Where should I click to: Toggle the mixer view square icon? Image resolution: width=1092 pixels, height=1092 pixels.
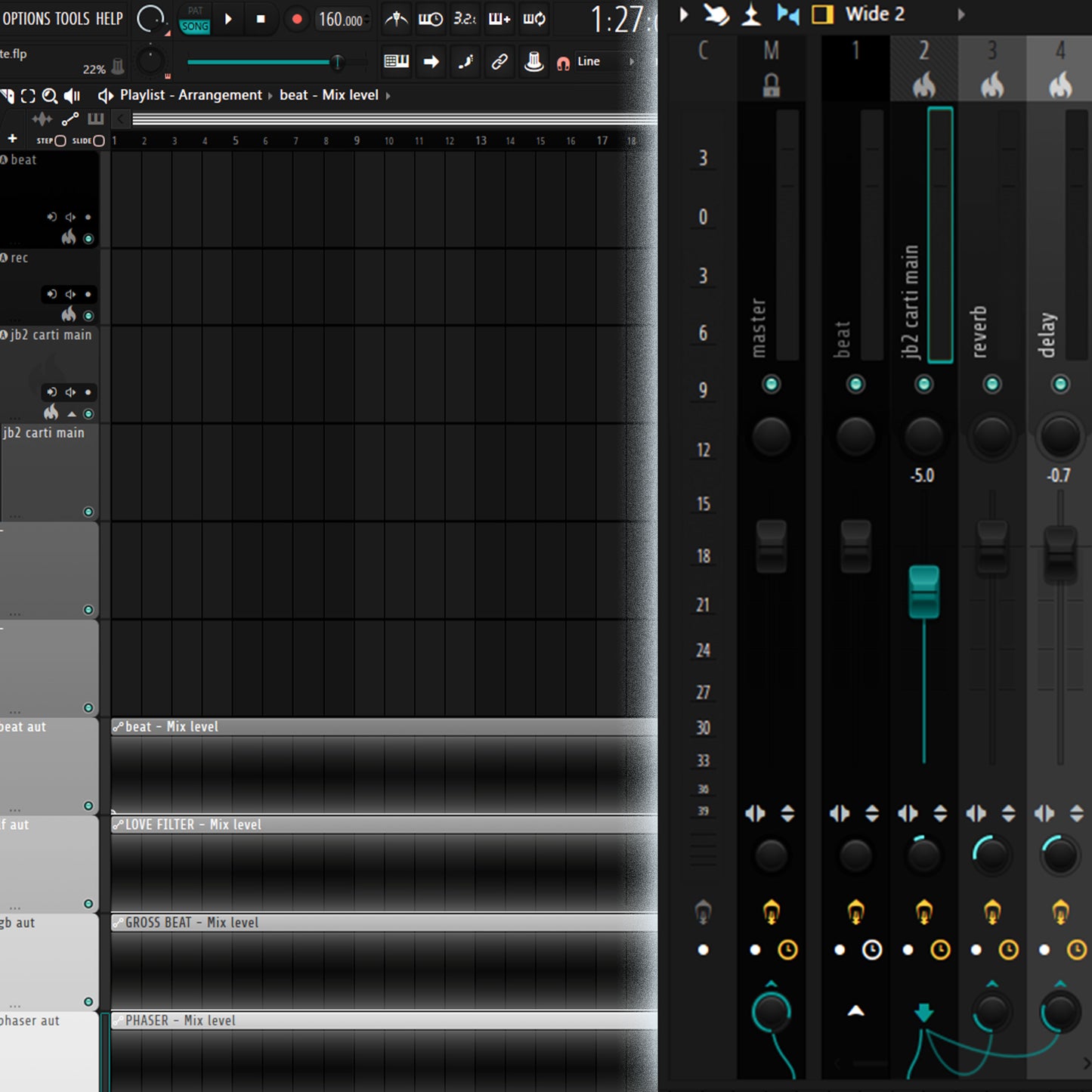coord(822,14)
